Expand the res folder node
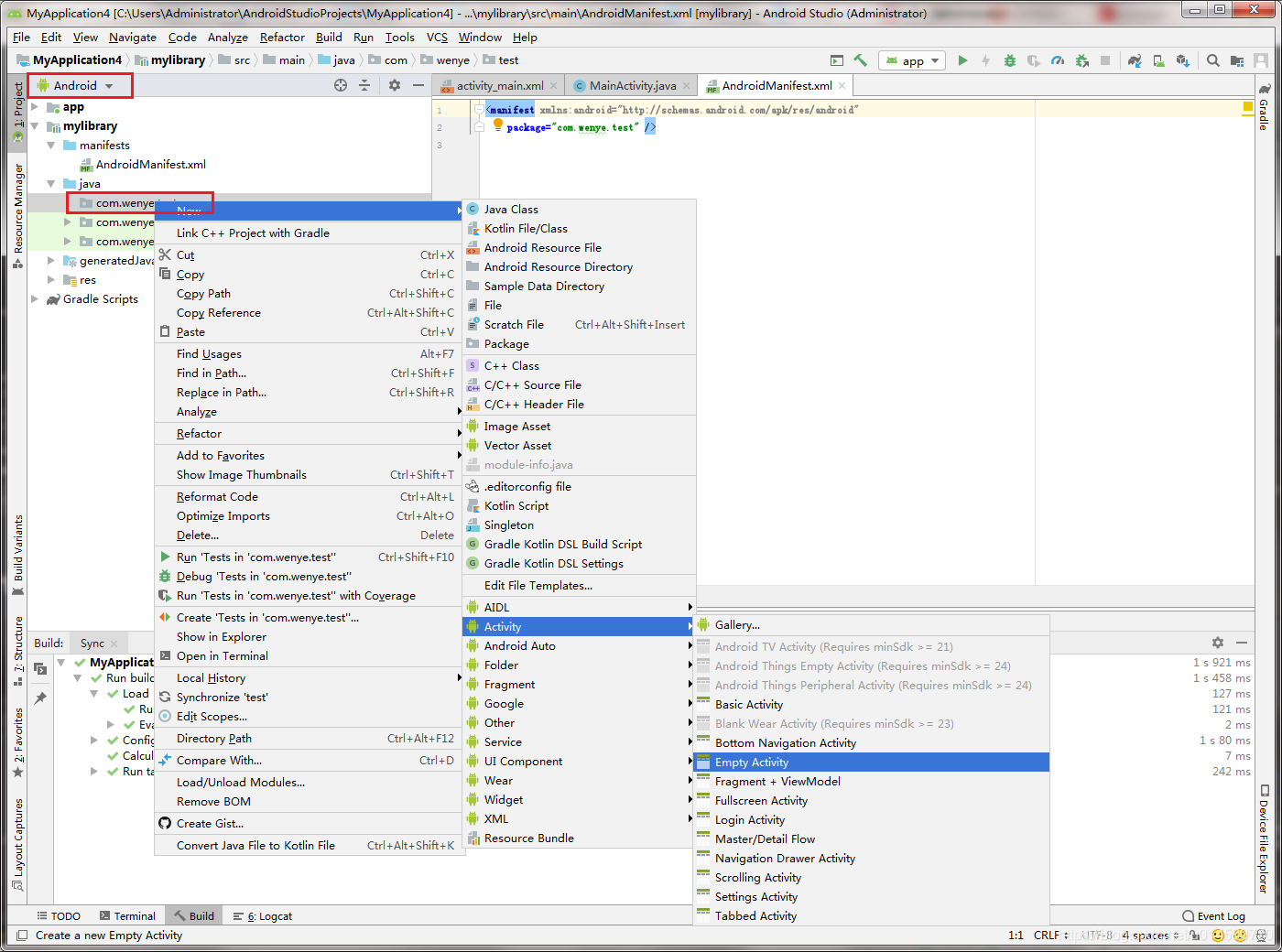 tap(51, 280)
